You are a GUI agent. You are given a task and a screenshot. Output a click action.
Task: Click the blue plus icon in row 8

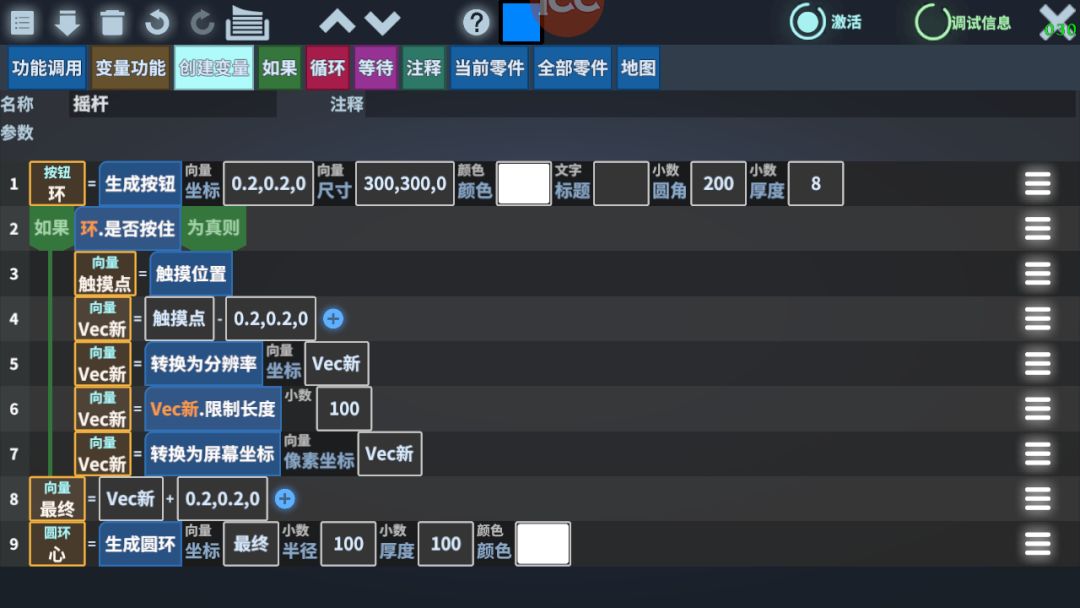[284, 499]
